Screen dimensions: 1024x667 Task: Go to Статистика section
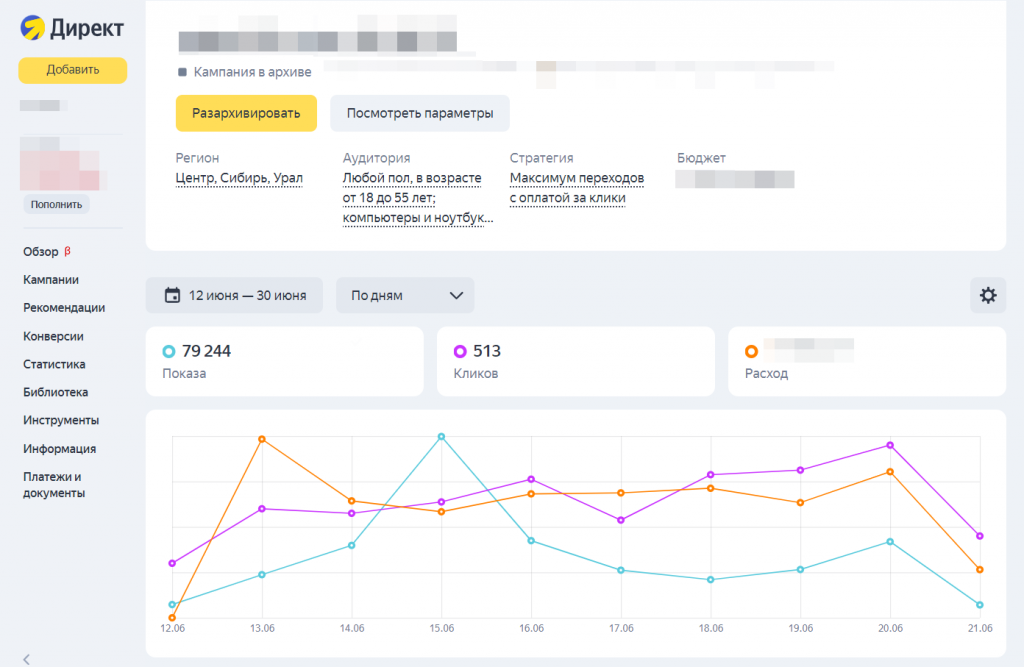[54, 364]
